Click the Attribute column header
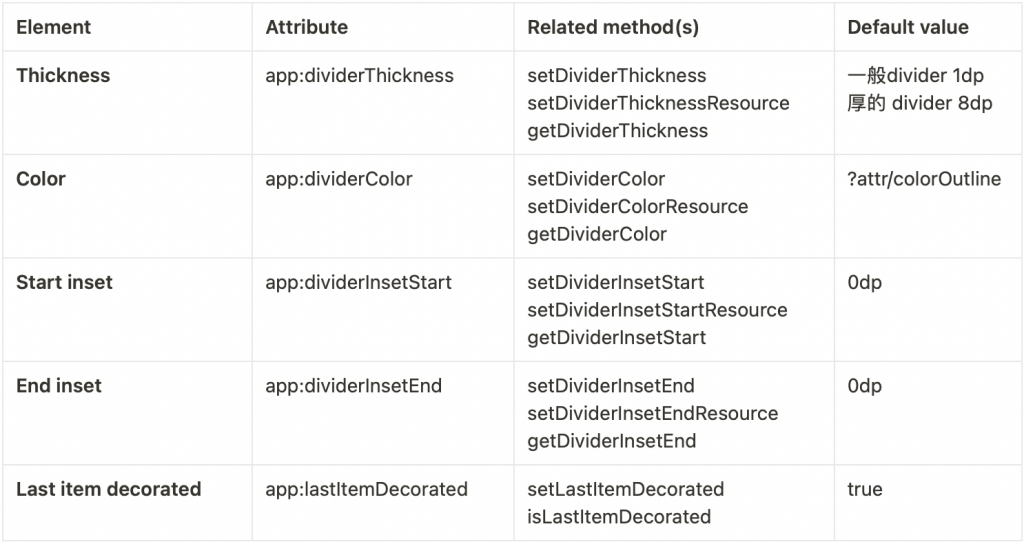The width and height of the screenshot is (1024, 542). tap(306, 28)
